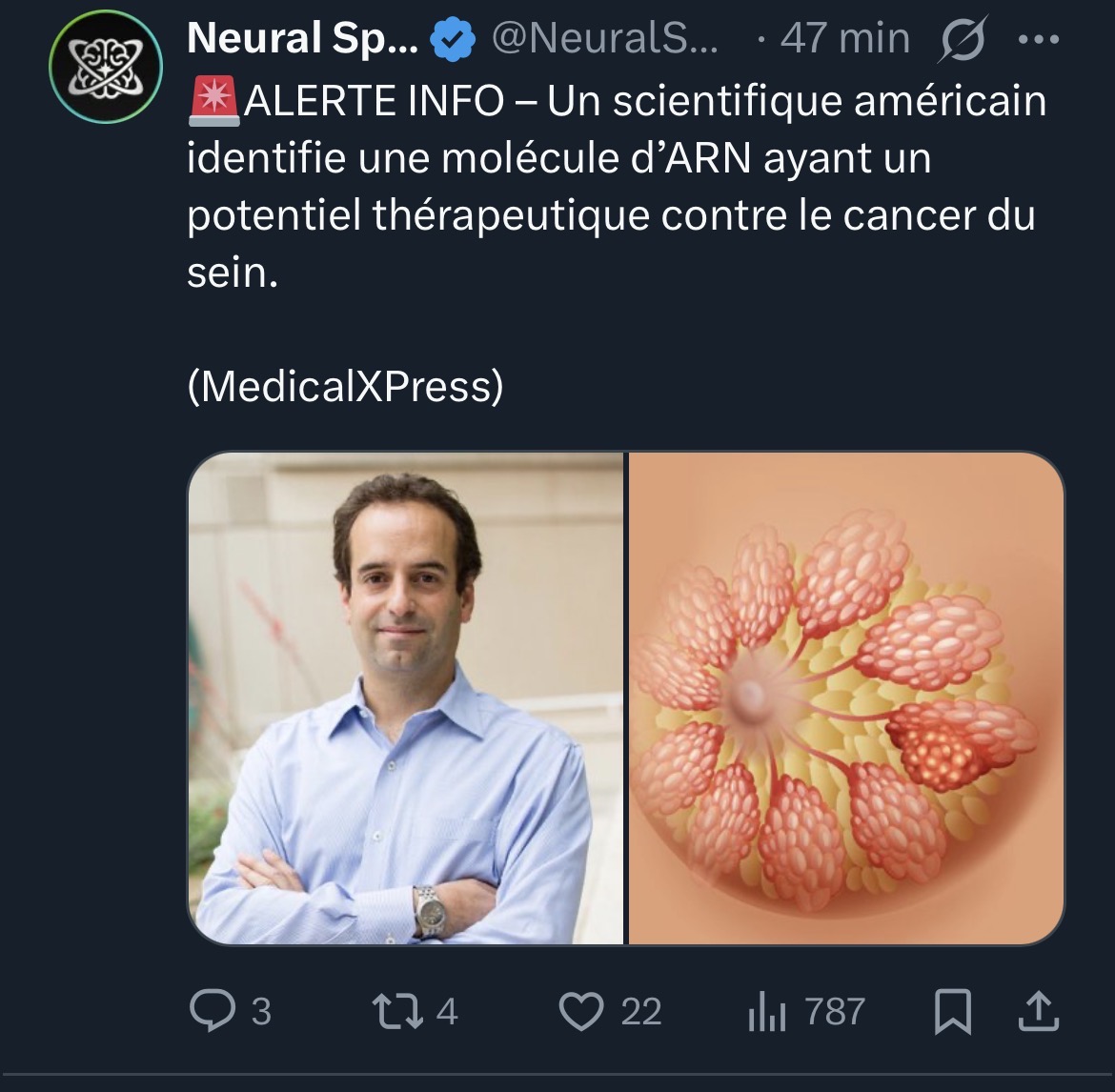
Task: Click the 787 views count
Action: tap(835, 1011)
